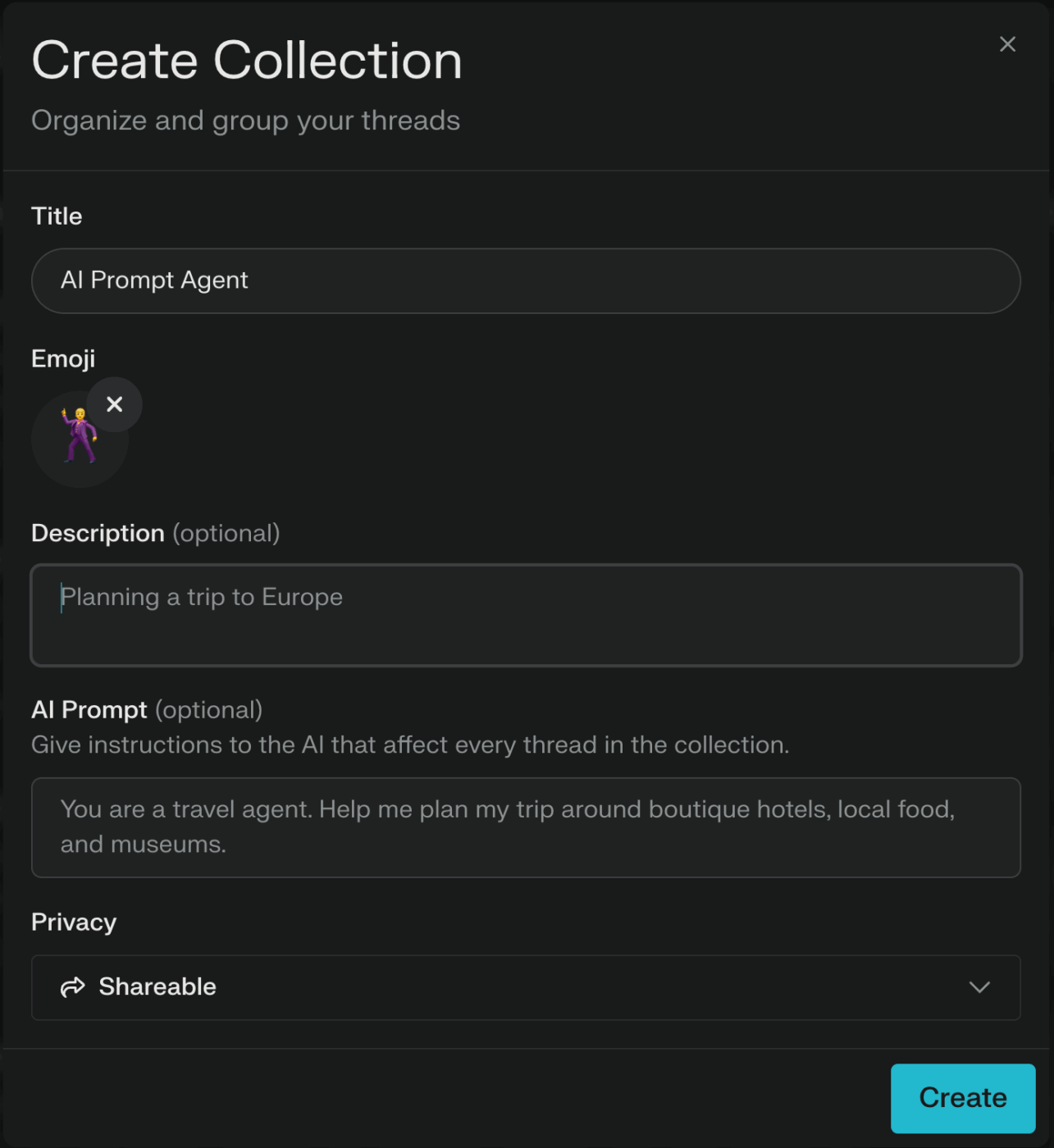The height and width of the screenshot is (1148, 1054).
Task: Click the chevron on the Privacy selector
Action: (980, 987)
